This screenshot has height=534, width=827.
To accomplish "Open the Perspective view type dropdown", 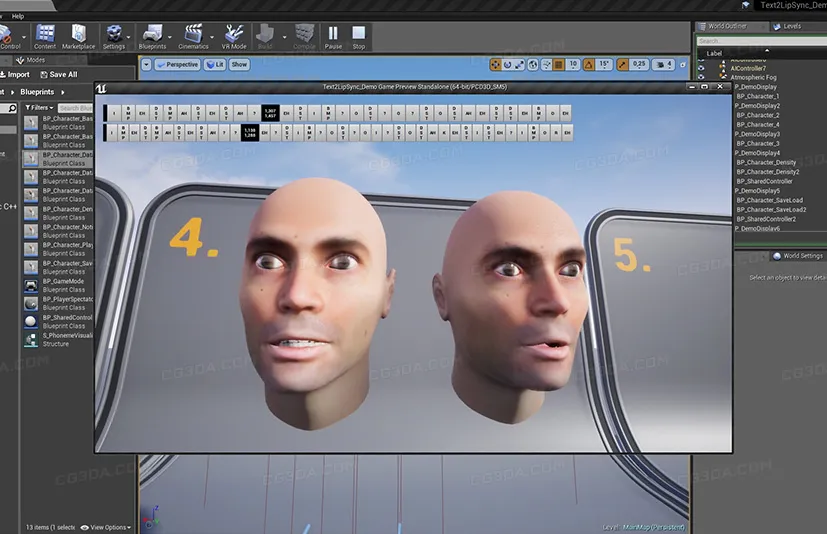I will click(x=178, y=65).
